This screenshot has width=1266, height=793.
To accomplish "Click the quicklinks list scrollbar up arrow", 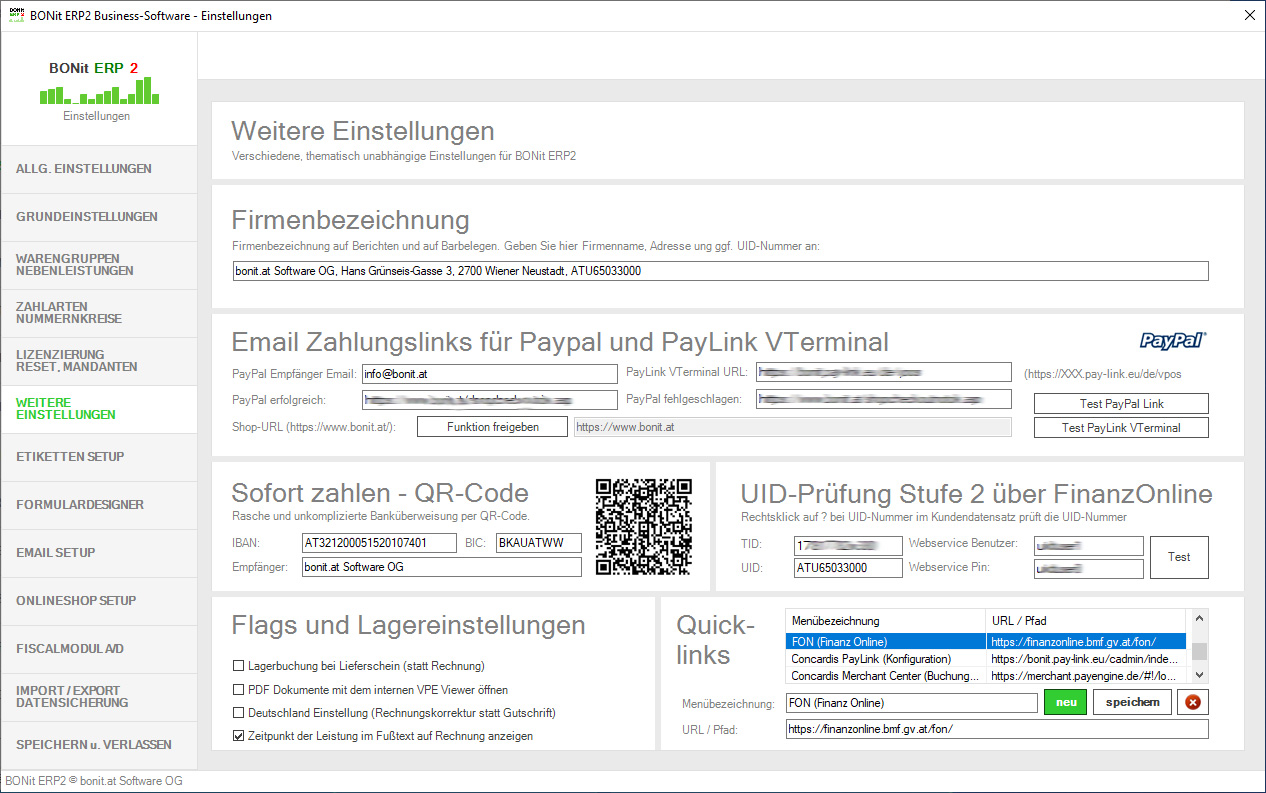I will [1199, 619].
